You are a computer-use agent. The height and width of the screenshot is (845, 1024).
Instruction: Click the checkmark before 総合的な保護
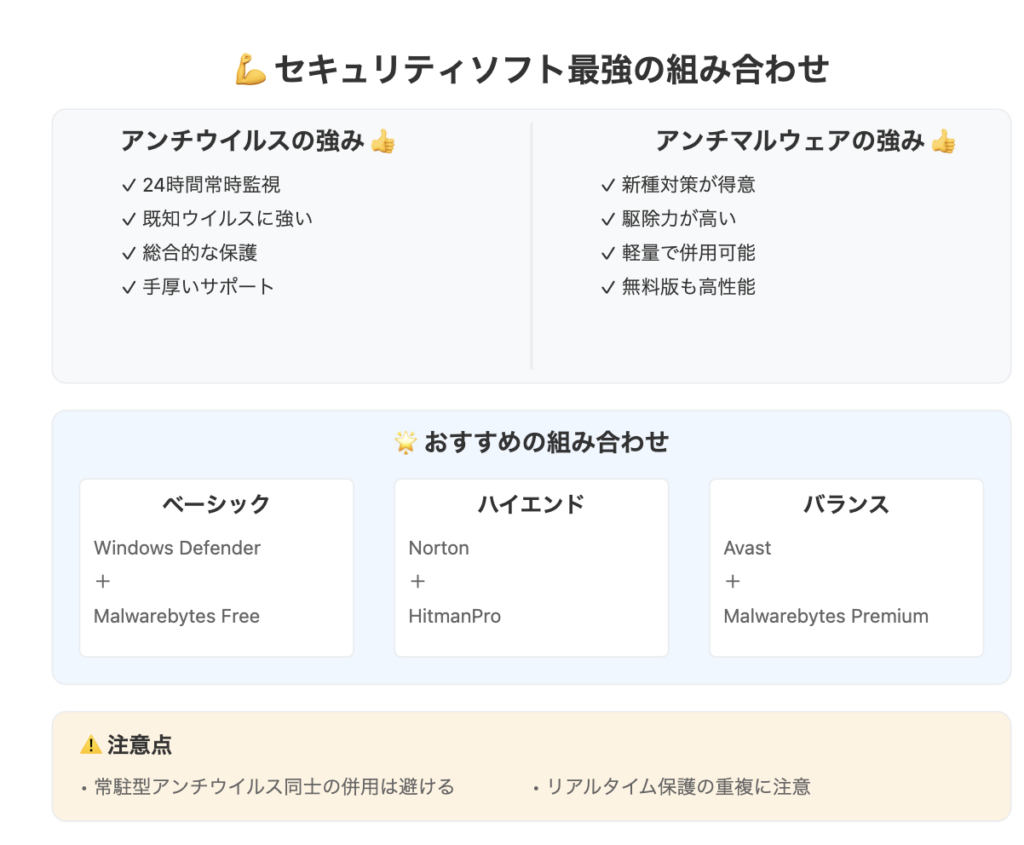click(x=129, y=253)
